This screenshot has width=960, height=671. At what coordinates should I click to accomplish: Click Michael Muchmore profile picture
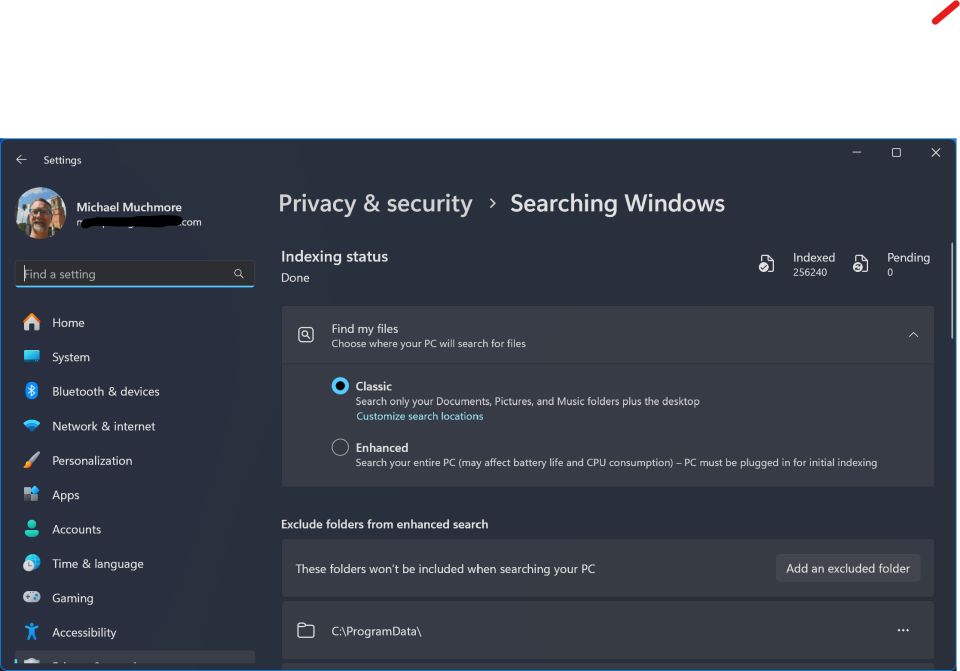(x=41, y=213)
